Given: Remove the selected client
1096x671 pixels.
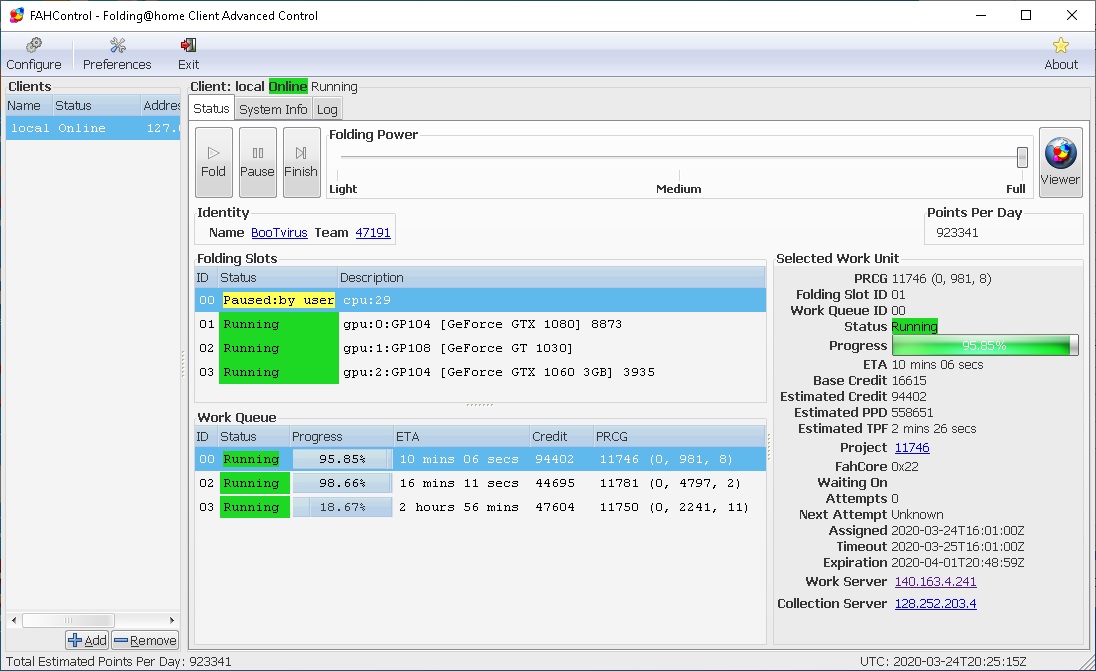Looking at the screenshot, I should point(145,640).
